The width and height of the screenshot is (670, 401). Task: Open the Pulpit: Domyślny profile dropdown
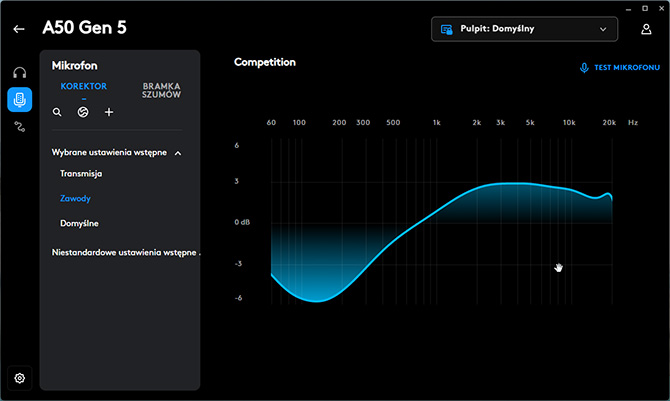[x=524, y=29]
